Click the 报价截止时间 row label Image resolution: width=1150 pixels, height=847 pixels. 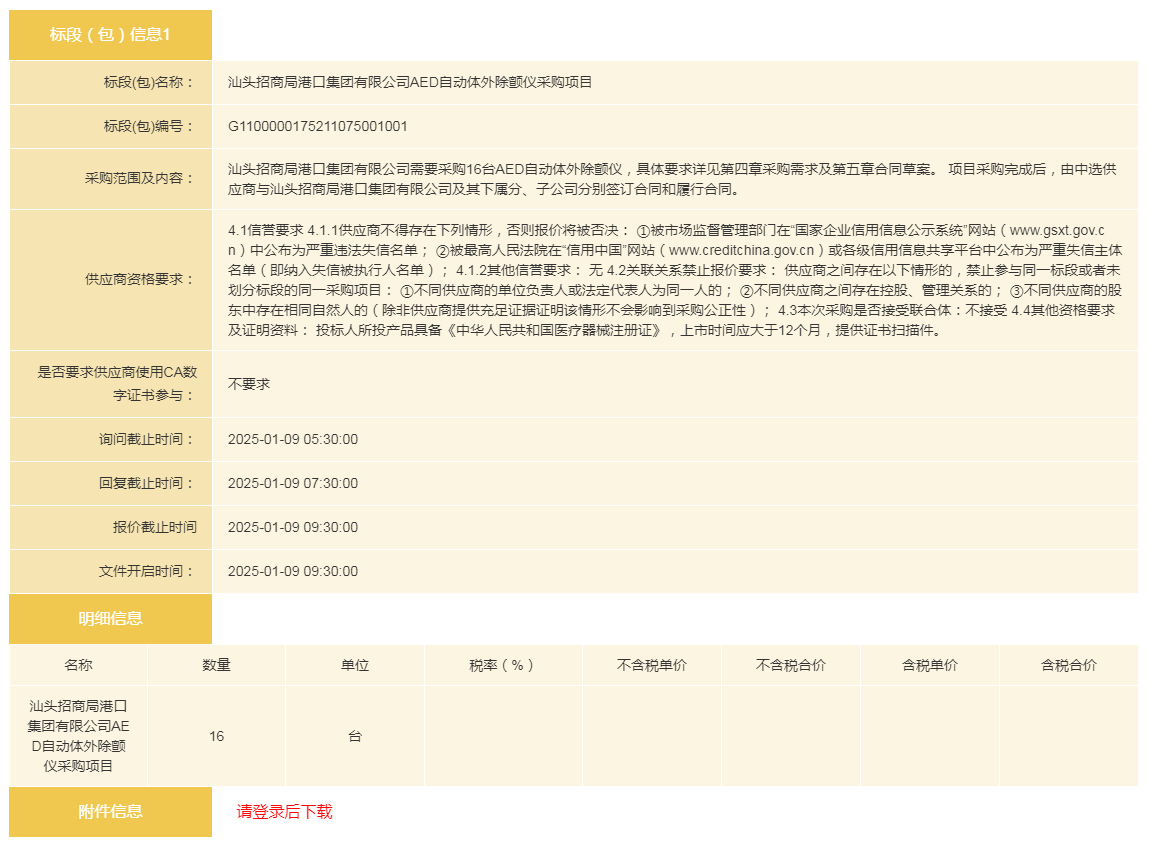coord(155,527)
